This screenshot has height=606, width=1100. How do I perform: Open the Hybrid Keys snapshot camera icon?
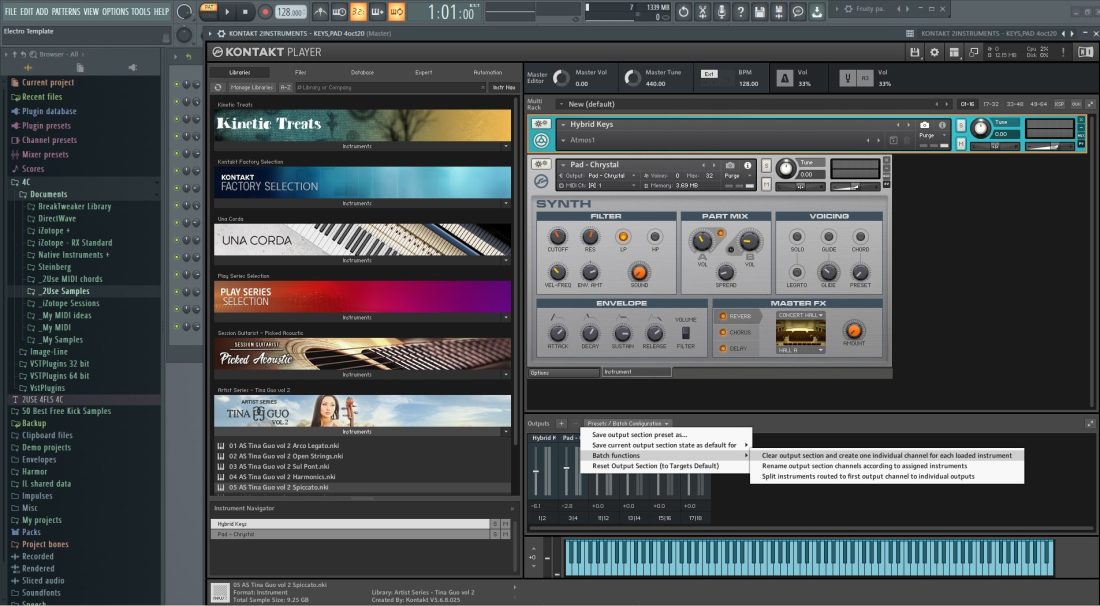pyautogui.click(x=924, y=125)
